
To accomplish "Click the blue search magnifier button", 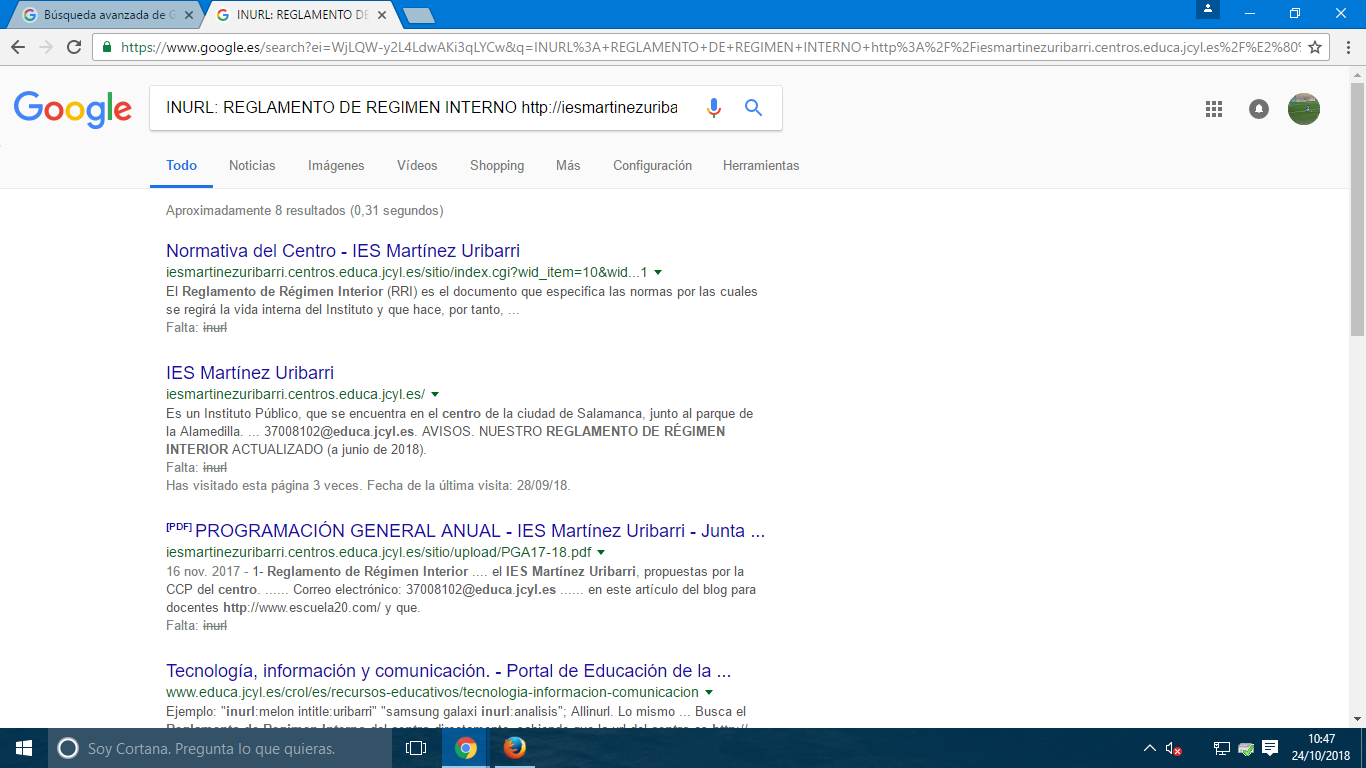I will point(754,108).
